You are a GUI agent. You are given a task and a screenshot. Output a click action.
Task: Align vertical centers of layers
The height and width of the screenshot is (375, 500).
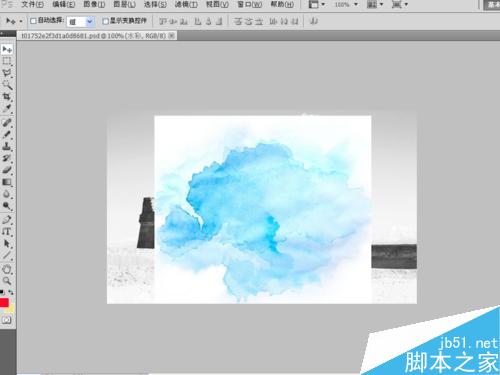tap(173, 22)
